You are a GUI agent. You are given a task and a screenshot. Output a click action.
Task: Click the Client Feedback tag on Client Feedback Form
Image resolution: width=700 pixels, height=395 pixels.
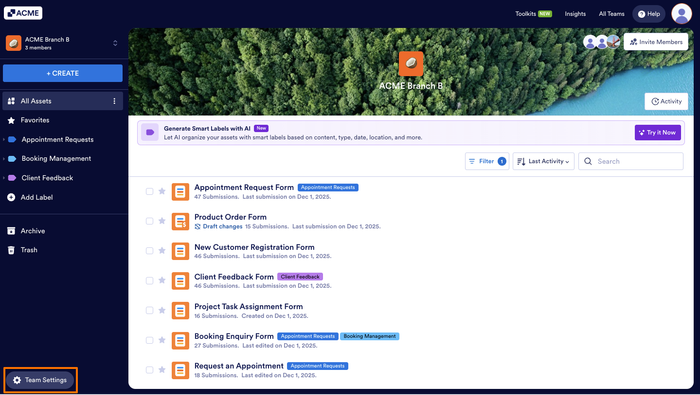(300, 277)
